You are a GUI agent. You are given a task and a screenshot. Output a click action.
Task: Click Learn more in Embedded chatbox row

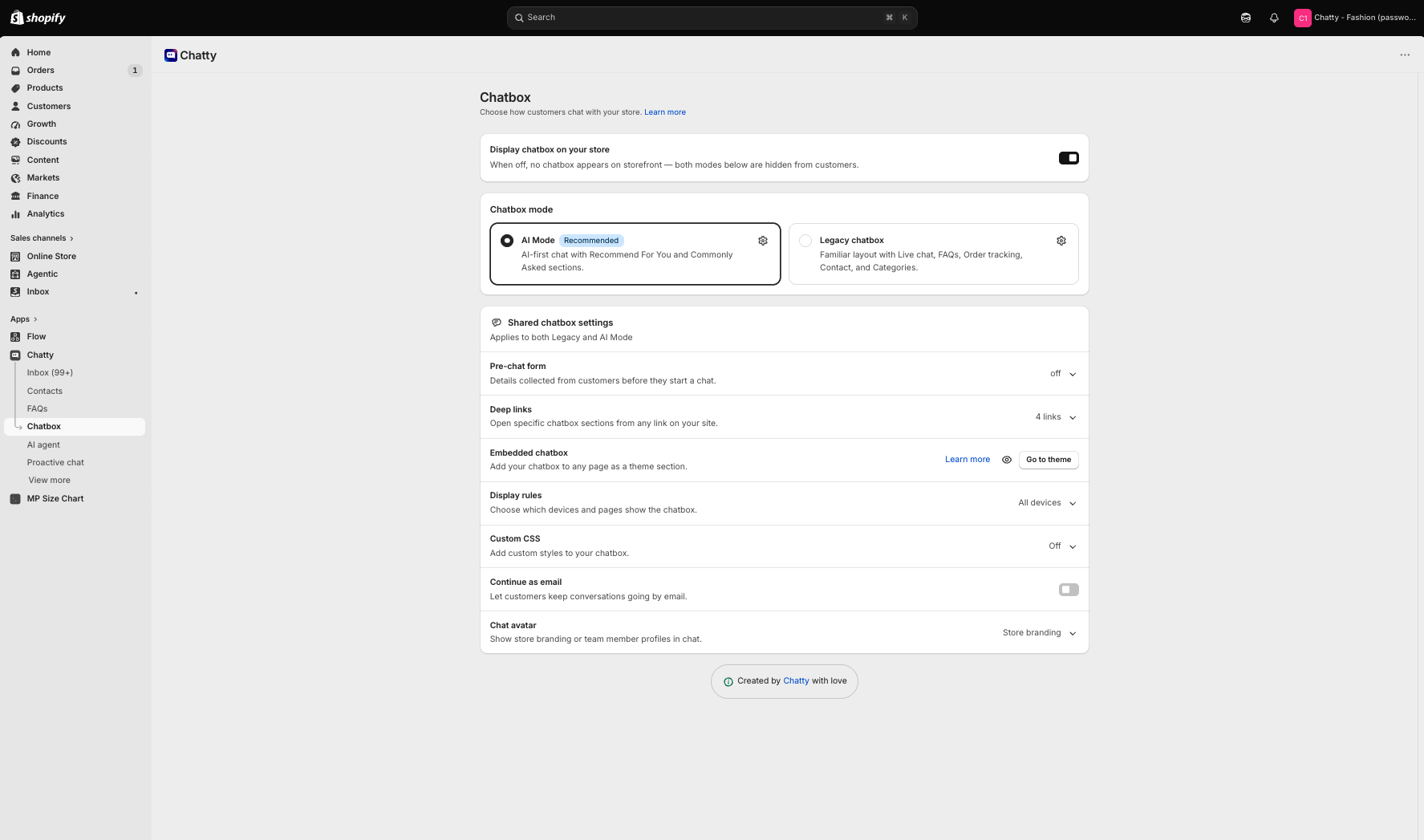click(968, 460)
